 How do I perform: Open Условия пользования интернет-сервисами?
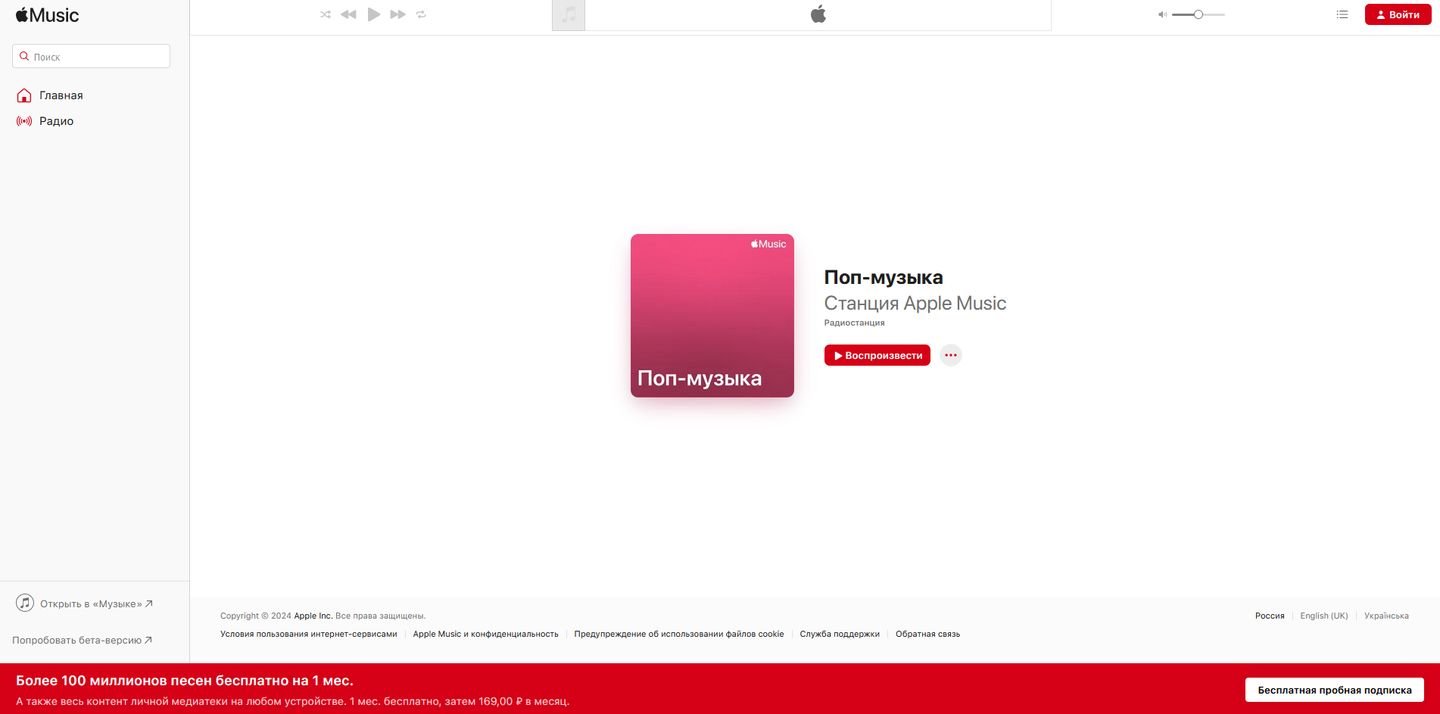[309, 634]
